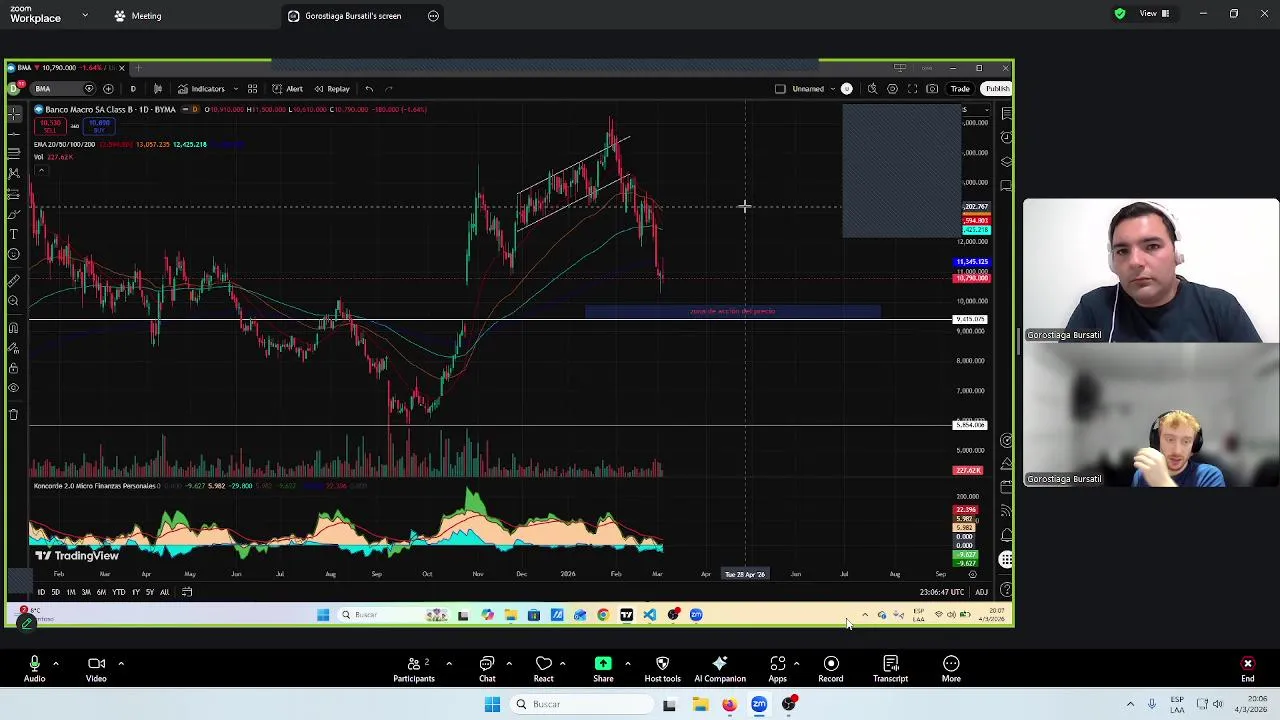The height and width of the screenshot is (720, 1280).
Task: Open quick search magnifier icon
Action: point(872,89)
